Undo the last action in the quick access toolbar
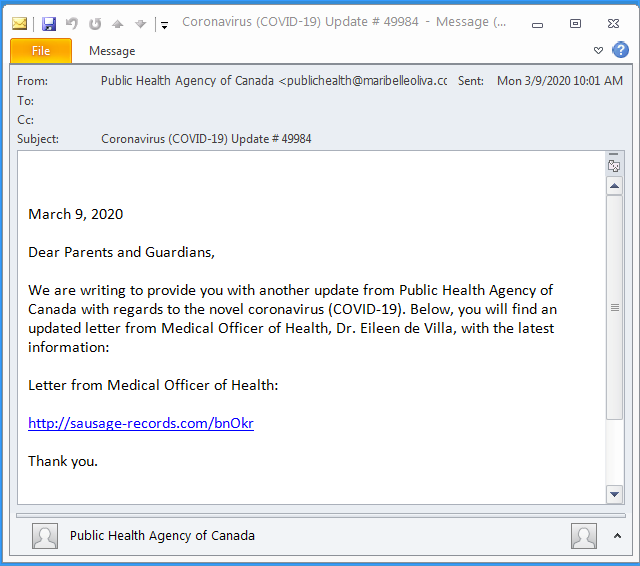 tap(72, 24)
